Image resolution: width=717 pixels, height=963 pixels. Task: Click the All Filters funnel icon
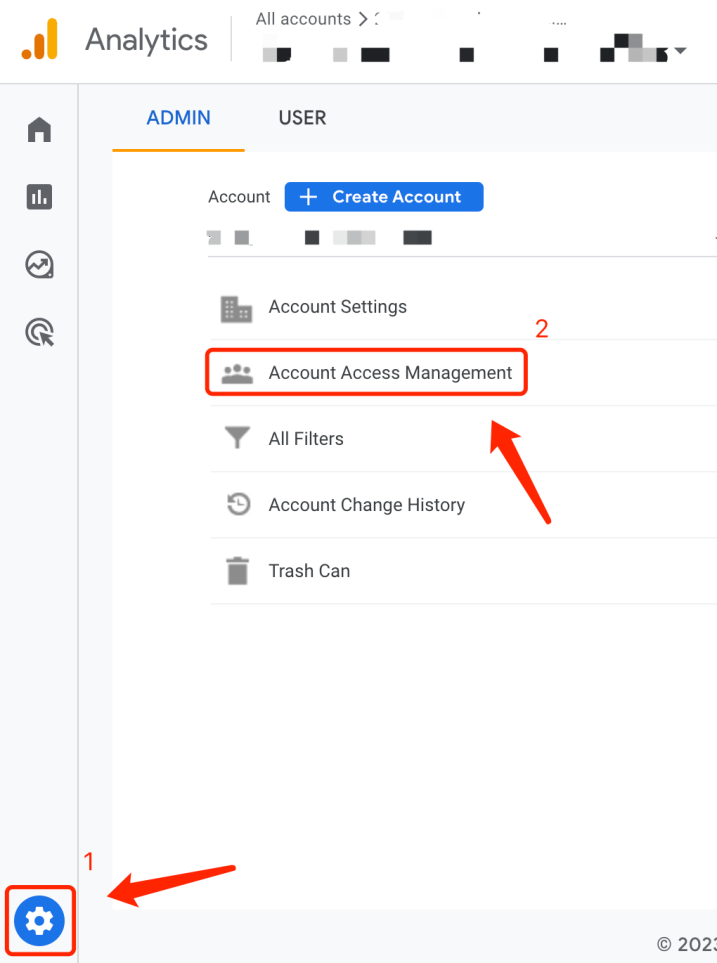tap(237, 438)
